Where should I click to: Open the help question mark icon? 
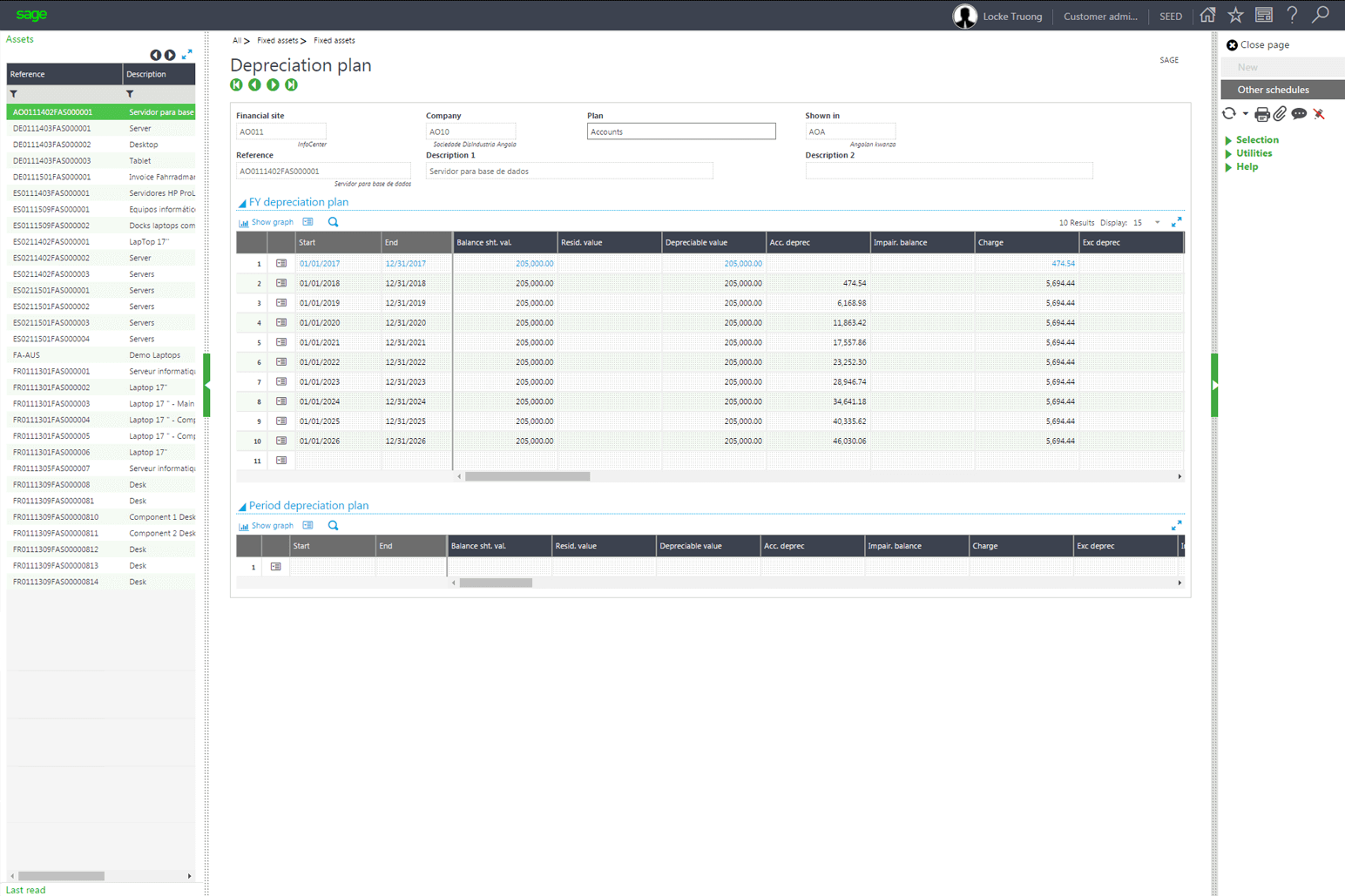point(1292,15)
